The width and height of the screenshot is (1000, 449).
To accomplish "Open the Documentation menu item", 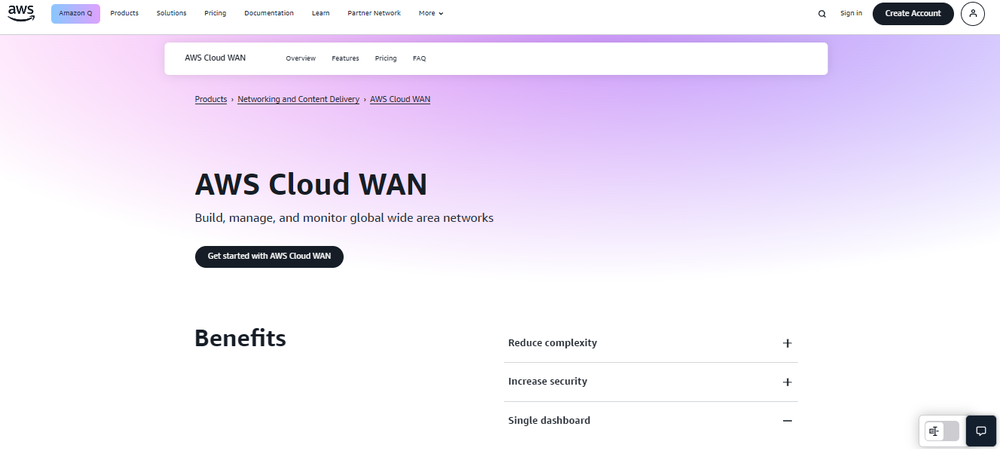I will (269, 13).
